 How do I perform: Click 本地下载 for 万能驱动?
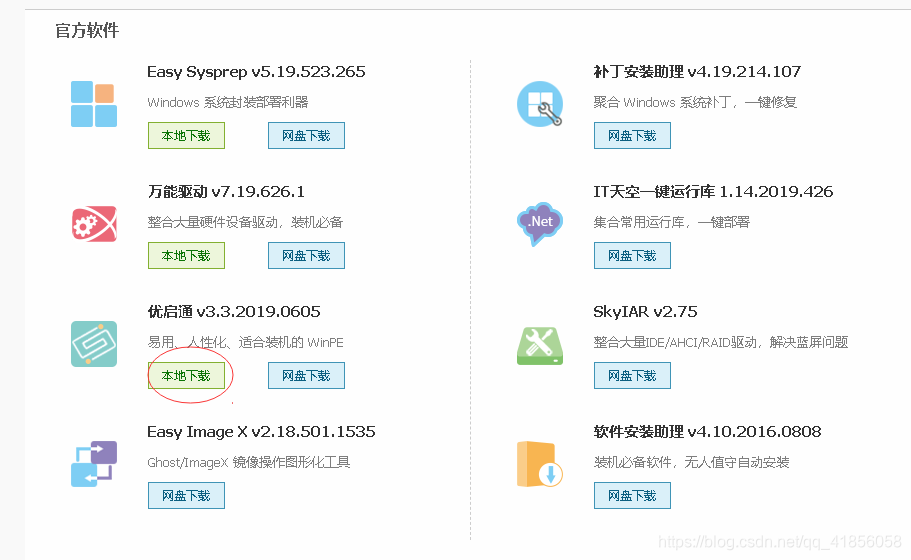point(186,256)
